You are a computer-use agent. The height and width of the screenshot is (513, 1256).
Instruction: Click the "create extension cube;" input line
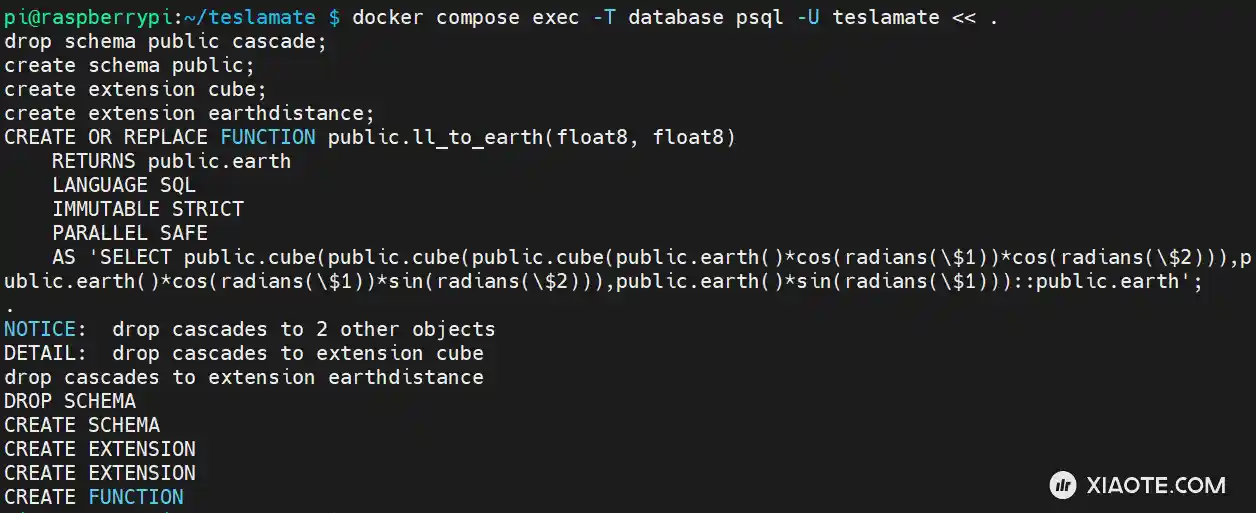click(135, 89)
